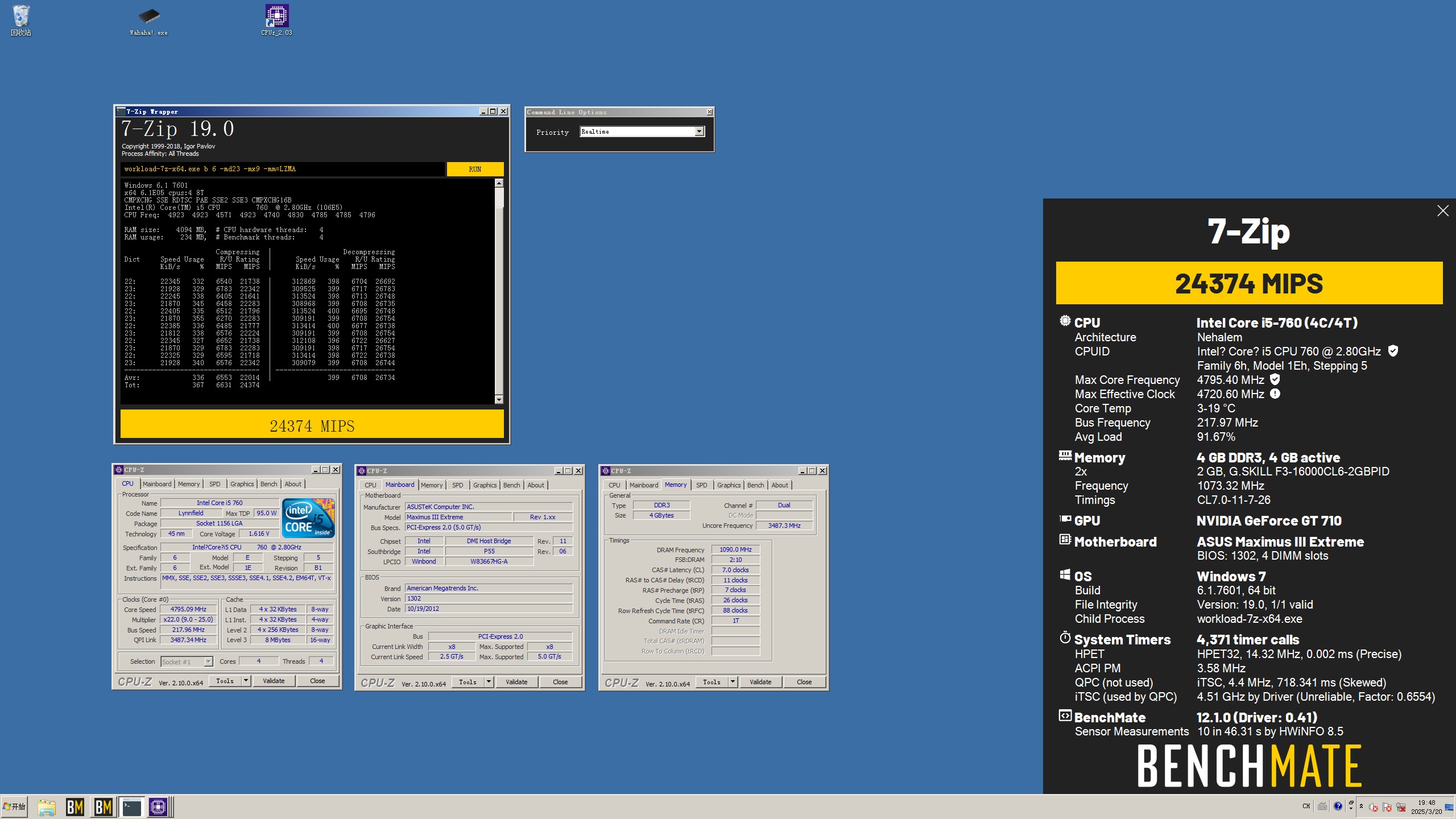Click the language bar help icon

(x=1338, y=806)
